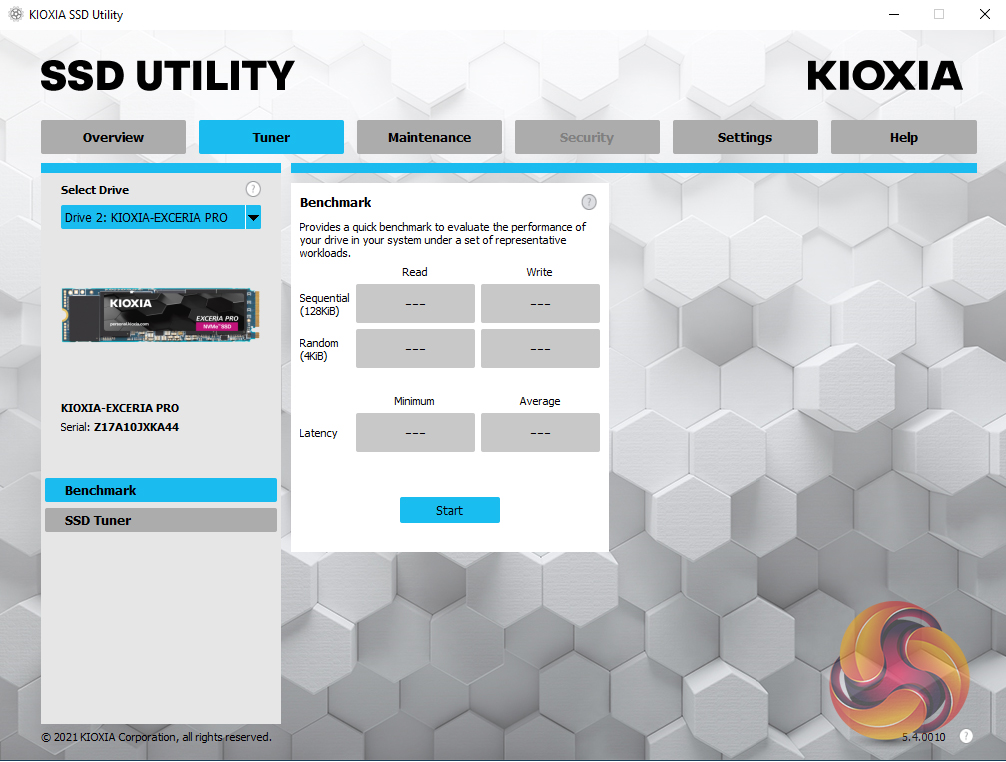Minimize the KIOXIA SSD Utility window
1006x762 pixels.
pyautogui.click(x=894, y=14)
